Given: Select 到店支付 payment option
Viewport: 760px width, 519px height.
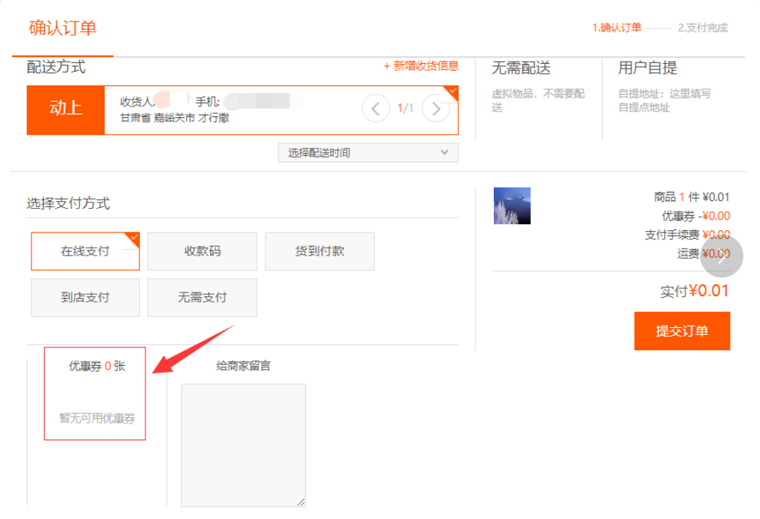Looking at the screenshot, I should 85,297.
